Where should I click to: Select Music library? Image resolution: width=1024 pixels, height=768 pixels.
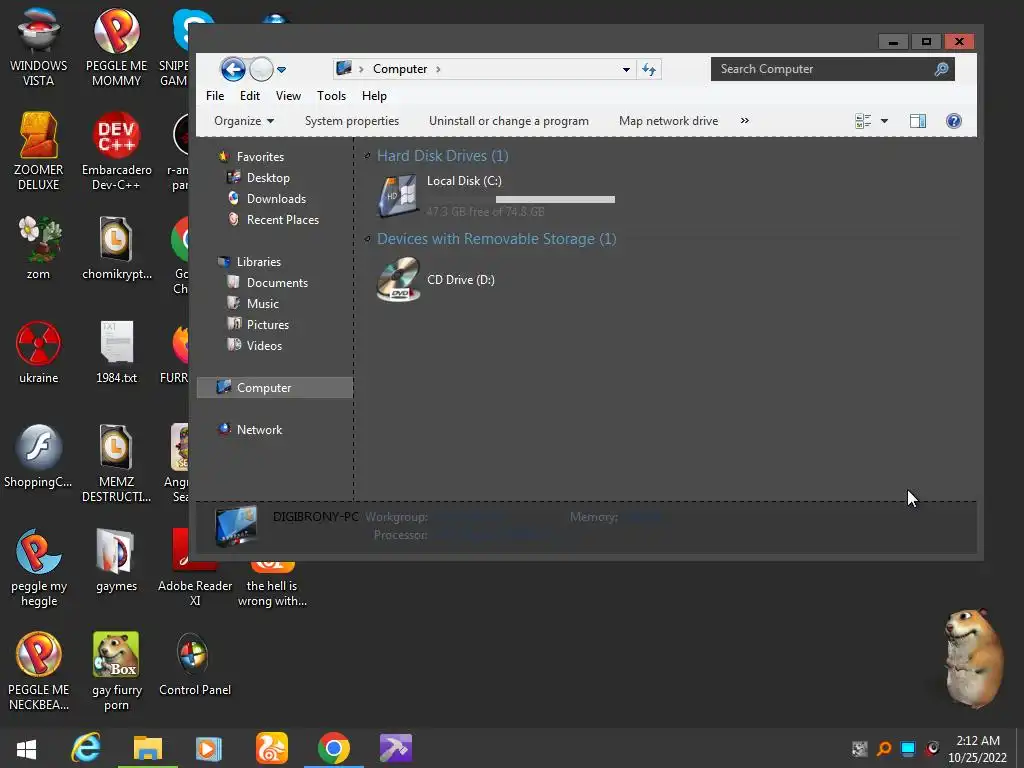click(x=263, y=304)
